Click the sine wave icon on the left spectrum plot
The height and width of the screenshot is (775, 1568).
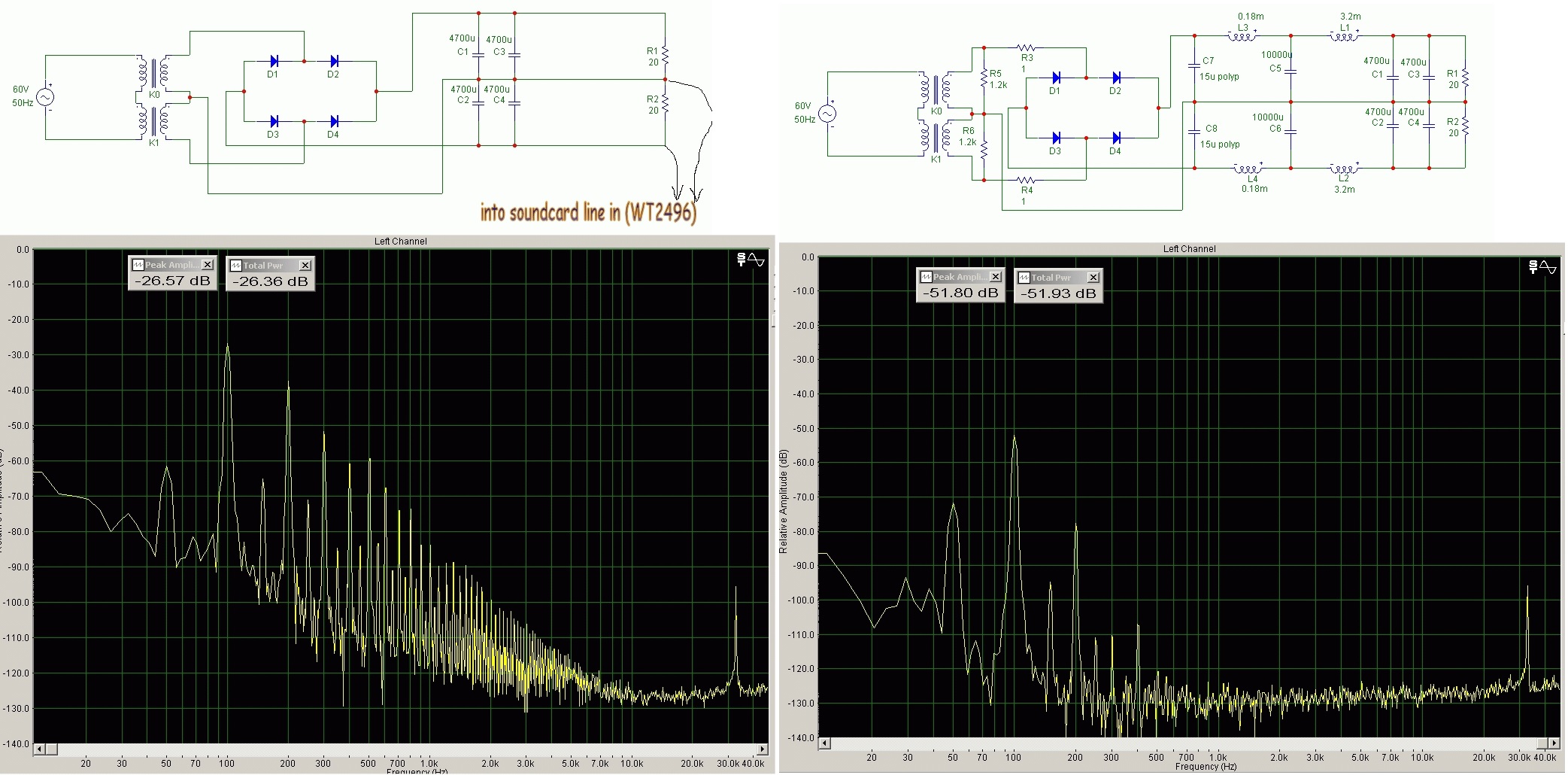pos(757,260)
